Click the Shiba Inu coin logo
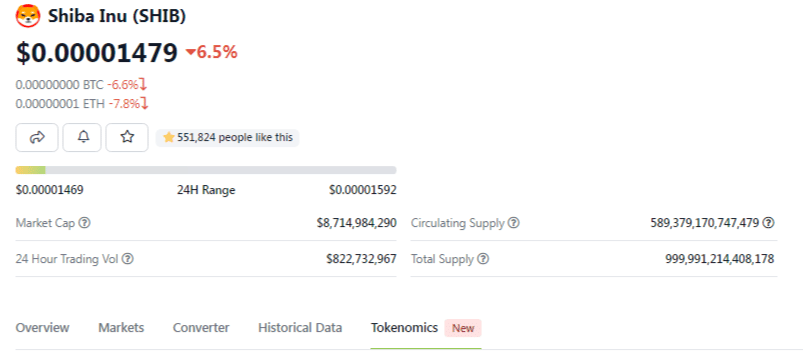Screen dimensions: 803x360 pos(28,16)
